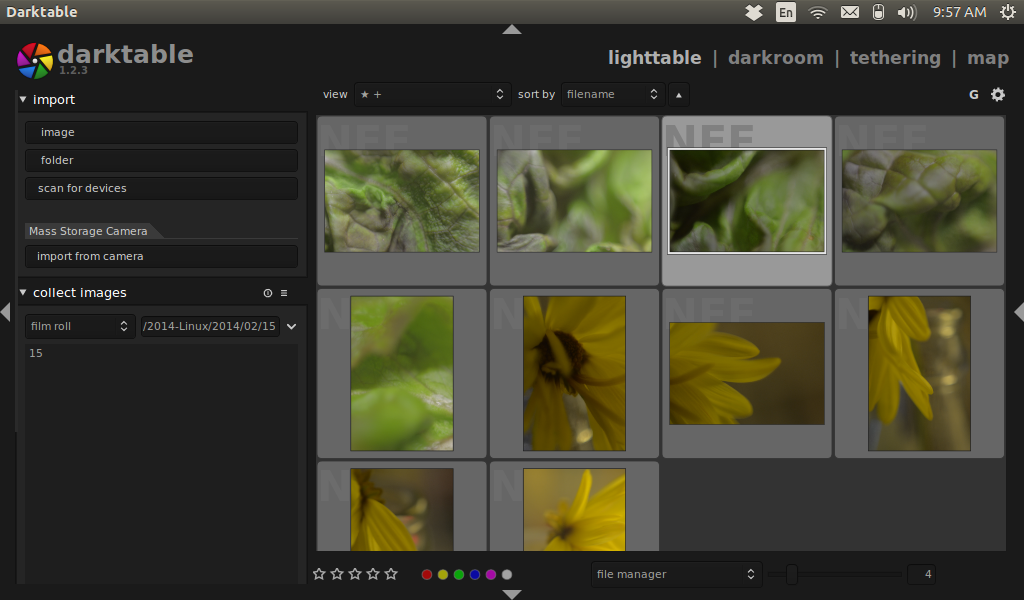Viewport: 1024px width, 600px height.
Task: Hide the right side panel arrow
Action: (x=1018, y=312)
